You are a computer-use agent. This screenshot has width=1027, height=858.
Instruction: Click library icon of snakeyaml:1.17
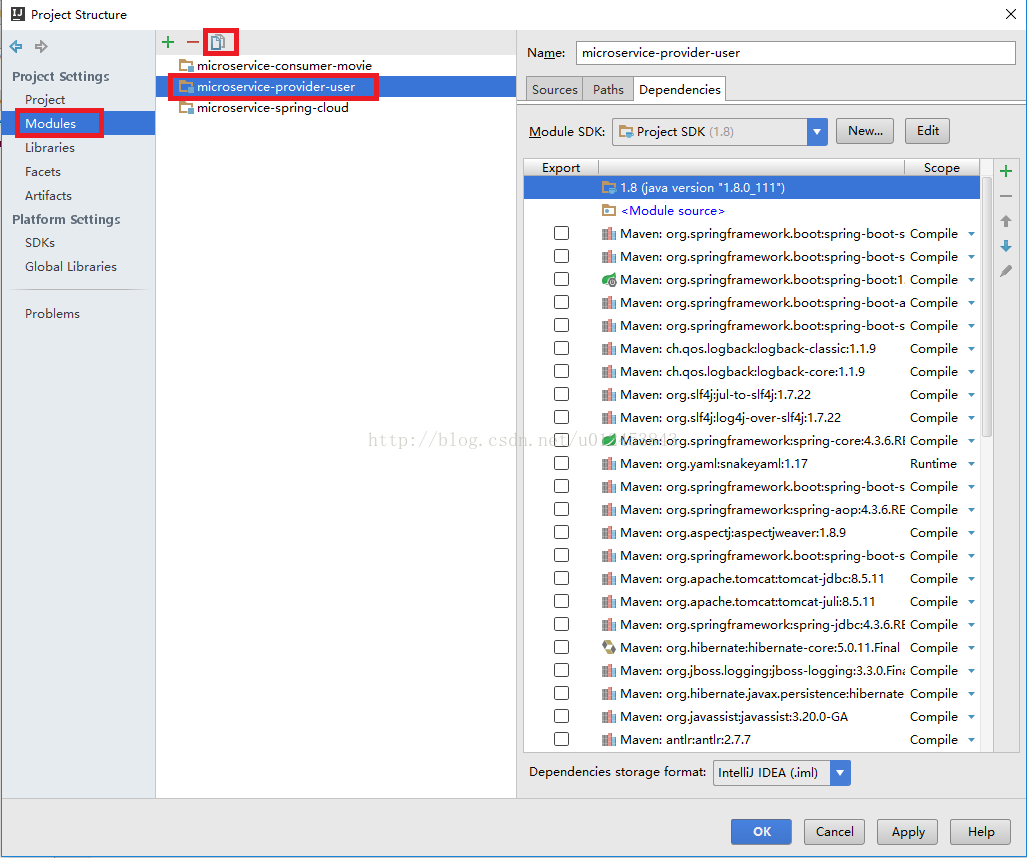[609, 464]
